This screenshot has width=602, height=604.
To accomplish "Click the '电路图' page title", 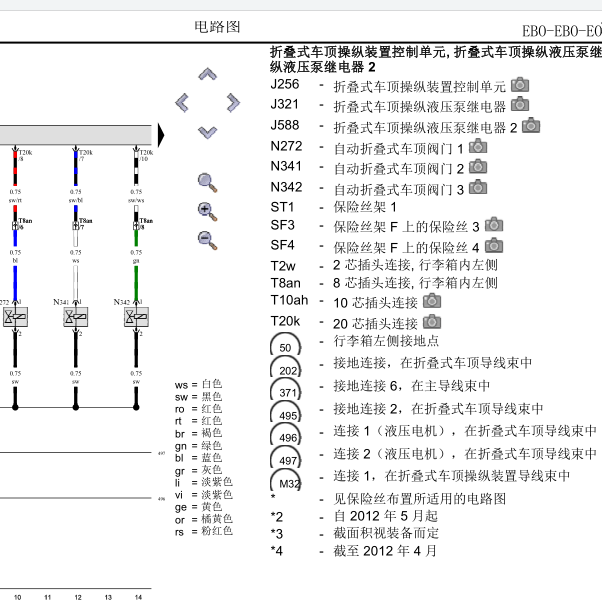I will (x=217, y=27).
